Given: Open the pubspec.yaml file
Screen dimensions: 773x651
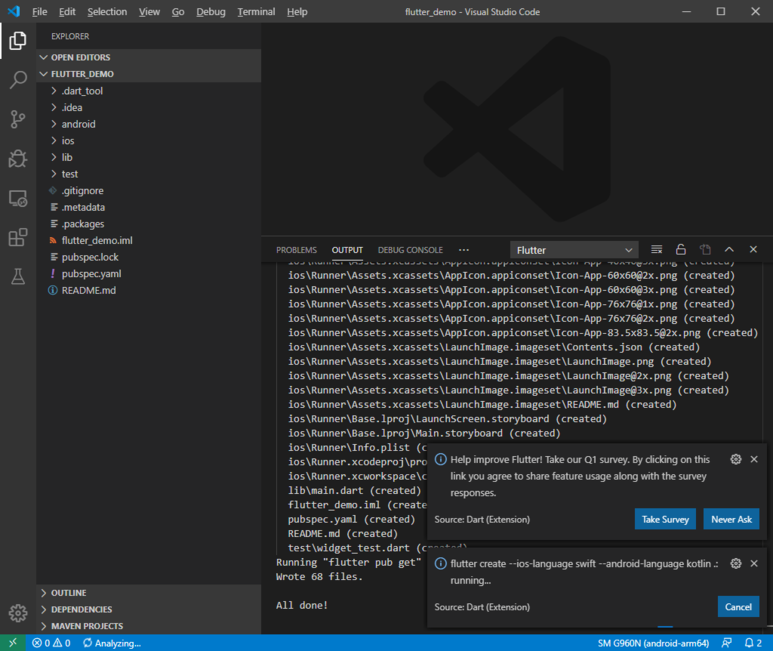Looking at the screenshot, I should point(149,274).
